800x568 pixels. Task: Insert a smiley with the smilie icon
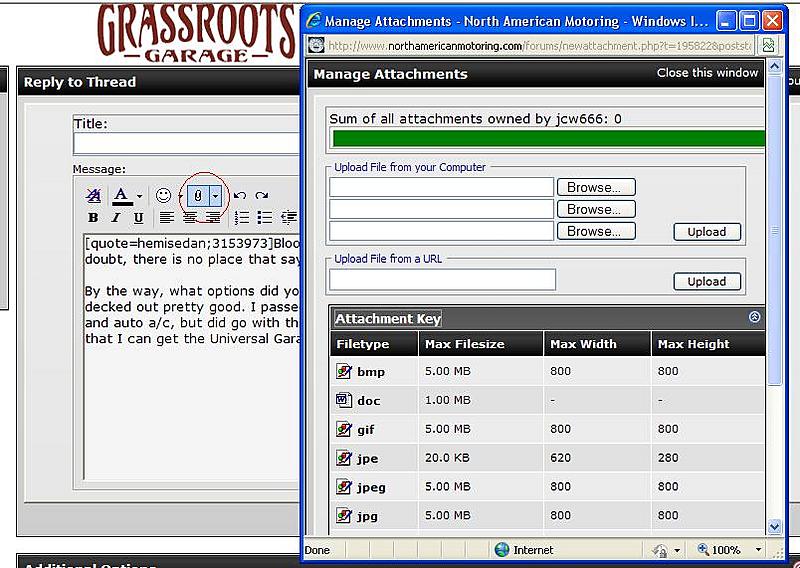click(x=163, y=196)
